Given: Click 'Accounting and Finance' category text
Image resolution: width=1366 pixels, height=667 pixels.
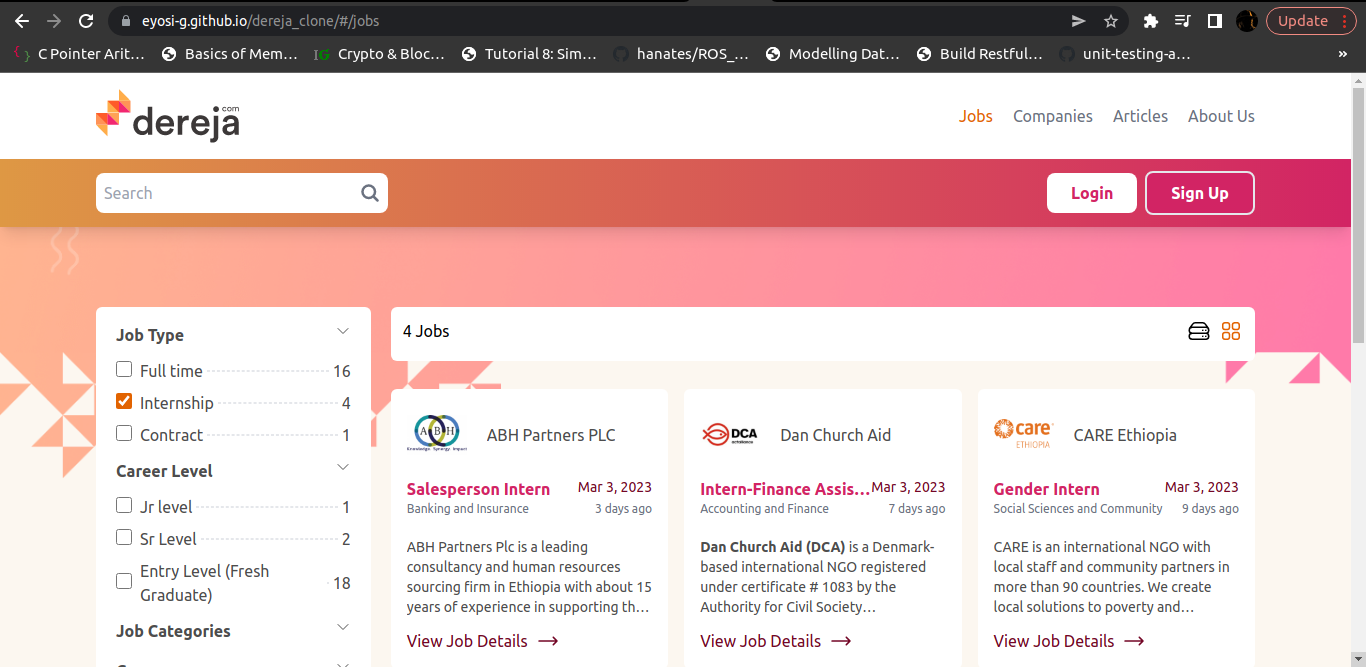Looking at the screenshot, I should click(764, 509).
